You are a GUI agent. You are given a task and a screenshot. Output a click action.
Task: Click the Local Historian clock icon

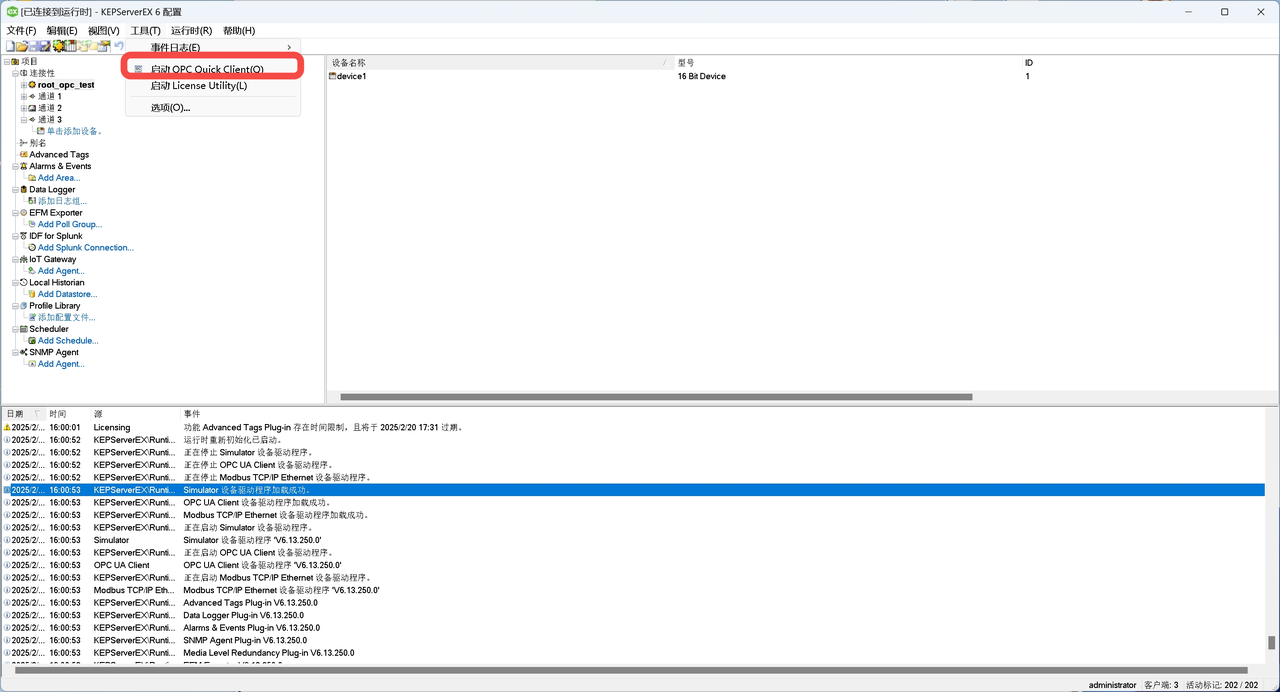point(23,283)
